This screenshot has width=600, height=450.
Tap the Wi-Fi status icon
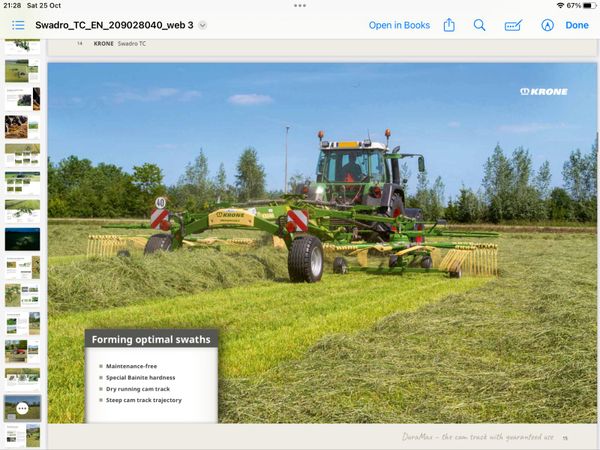[x=561, y=5]
